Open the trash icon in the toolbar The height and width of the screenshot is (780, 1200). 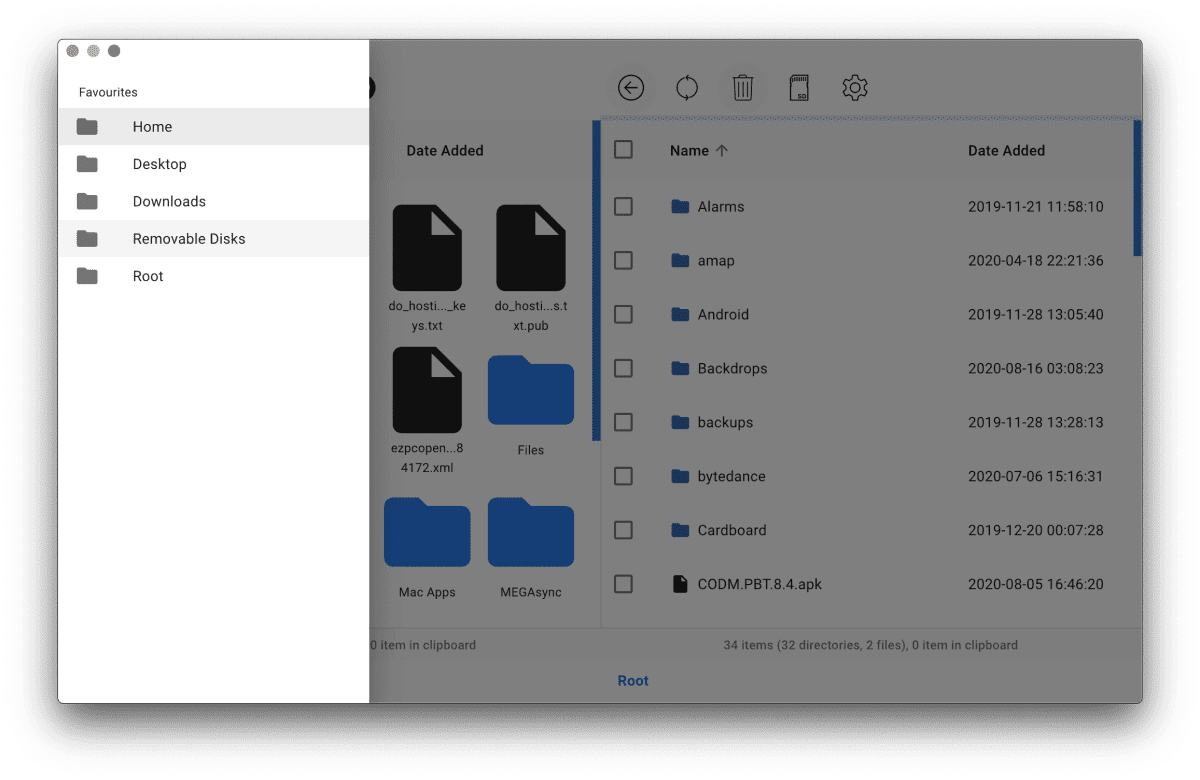(x=742, y=88)
